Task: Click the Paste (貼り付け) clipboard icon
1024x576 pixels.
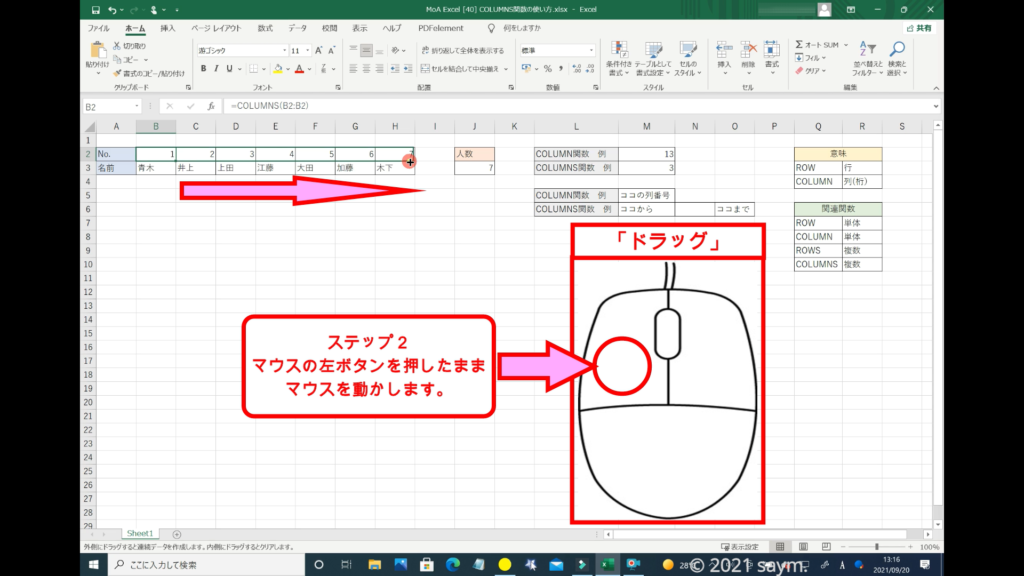Action: [x=98, y=50]
